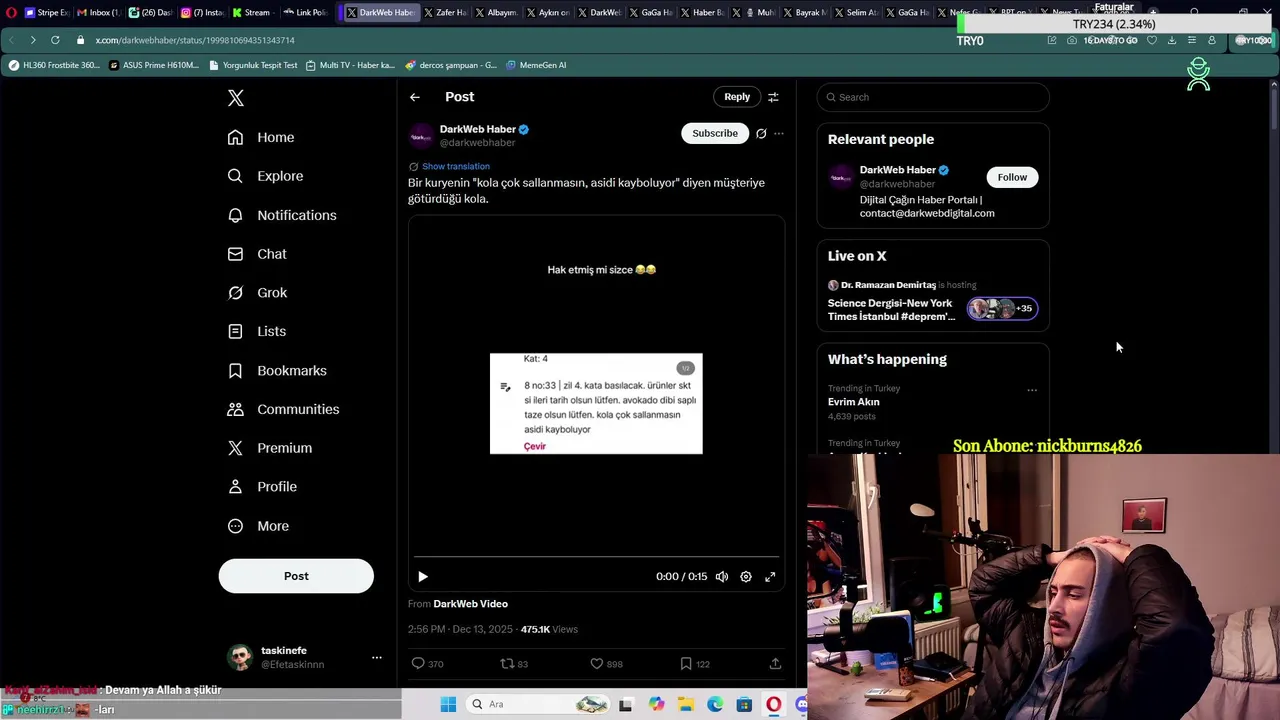This screenshot has width=1280, height=720.
Task: Open Grok in the sidebar
Action: coord(257,293)
